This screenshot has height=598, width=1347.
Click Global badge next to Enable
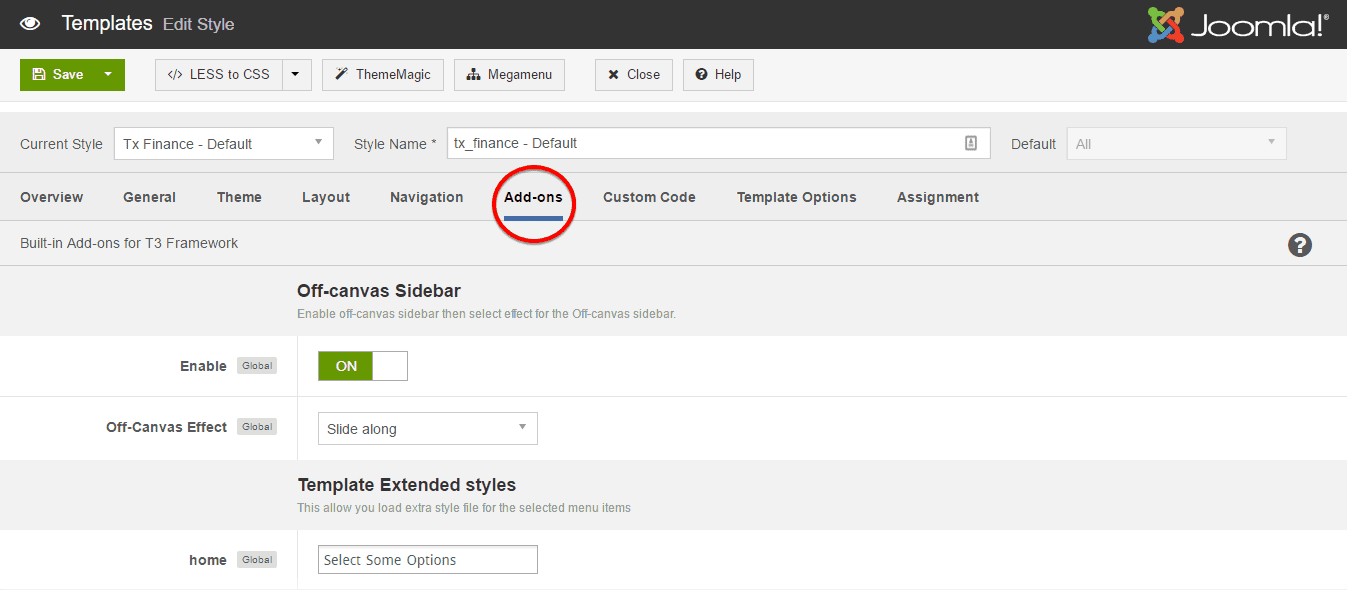257,366
